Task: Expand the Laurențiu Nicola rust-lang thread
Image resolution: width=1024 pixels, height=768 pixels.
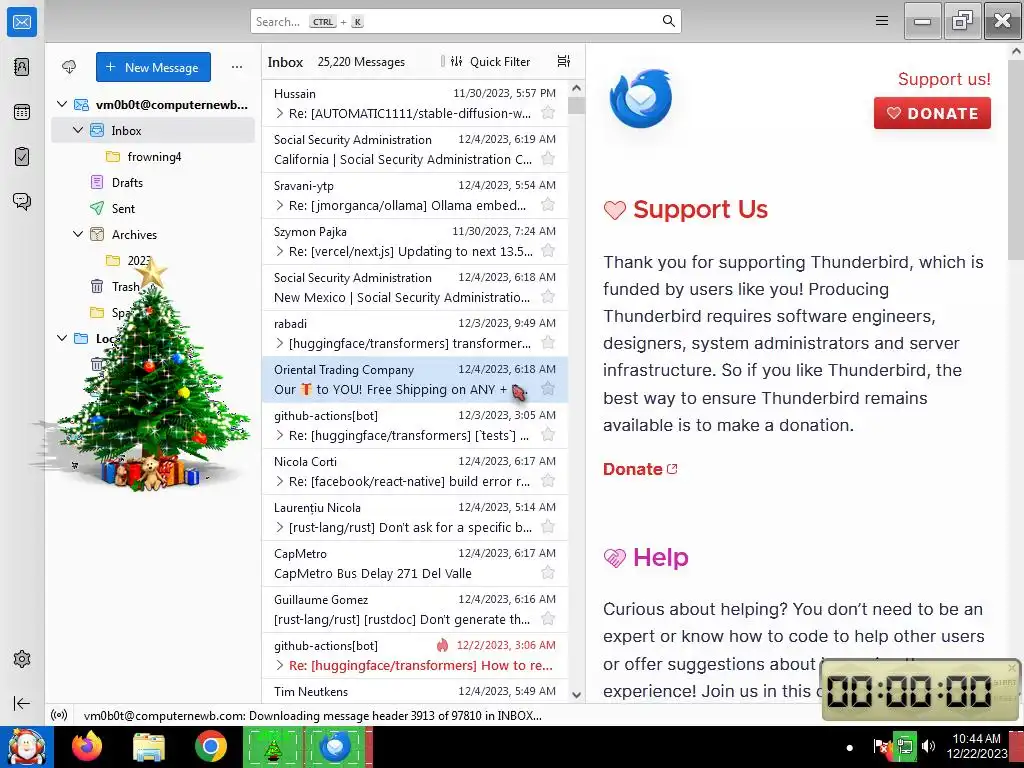Action: click(280, 528)
